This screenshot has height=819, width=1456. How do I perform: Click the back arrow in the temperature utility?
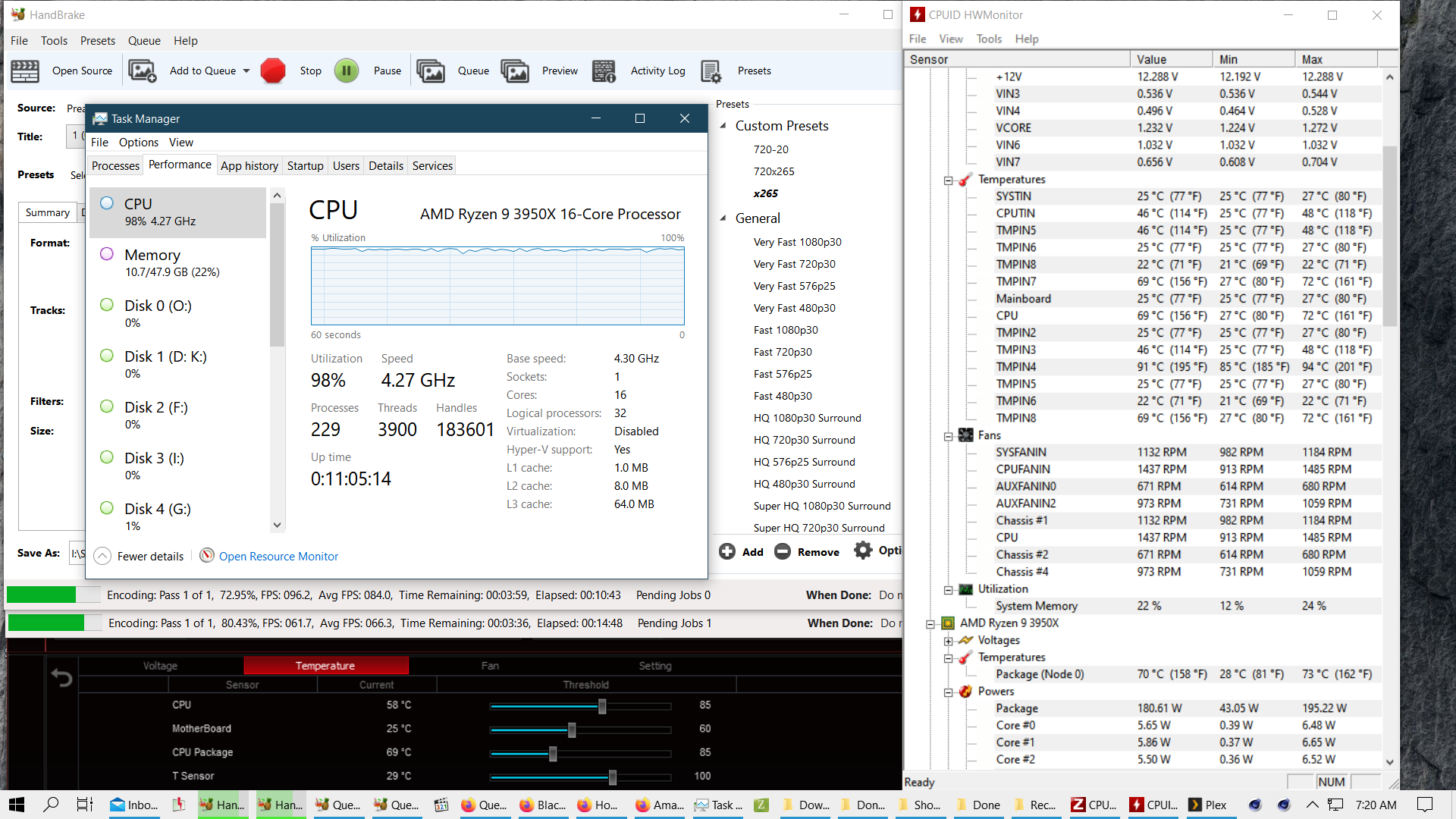61,677
